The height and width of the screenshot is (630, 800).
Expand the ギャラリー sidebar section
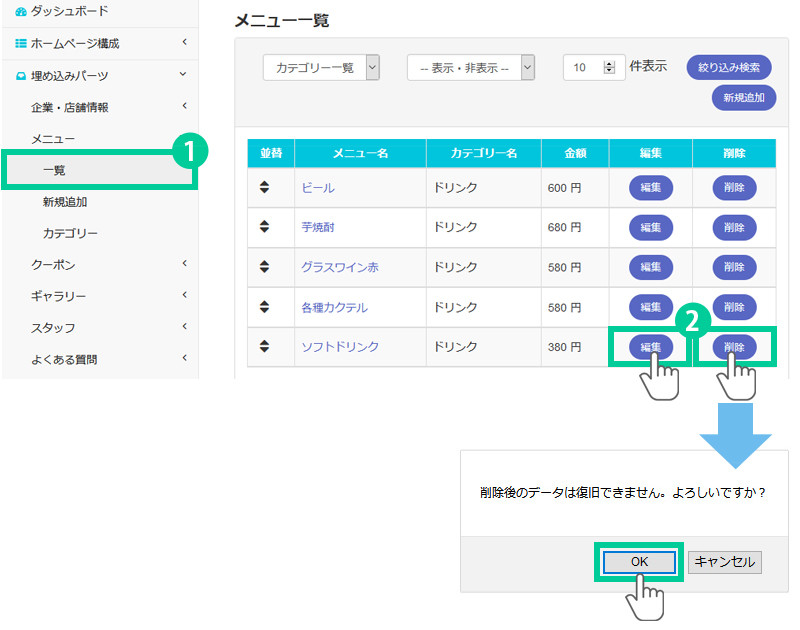point(100,296)
